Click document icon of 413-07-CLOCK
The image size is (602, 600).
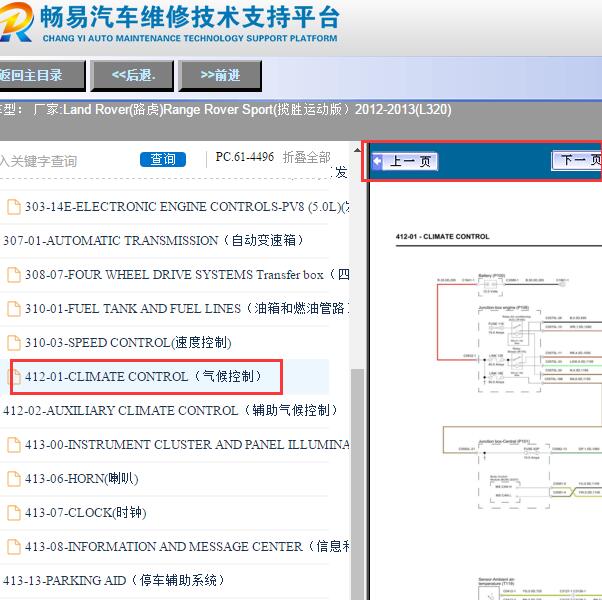coord(14,512)
